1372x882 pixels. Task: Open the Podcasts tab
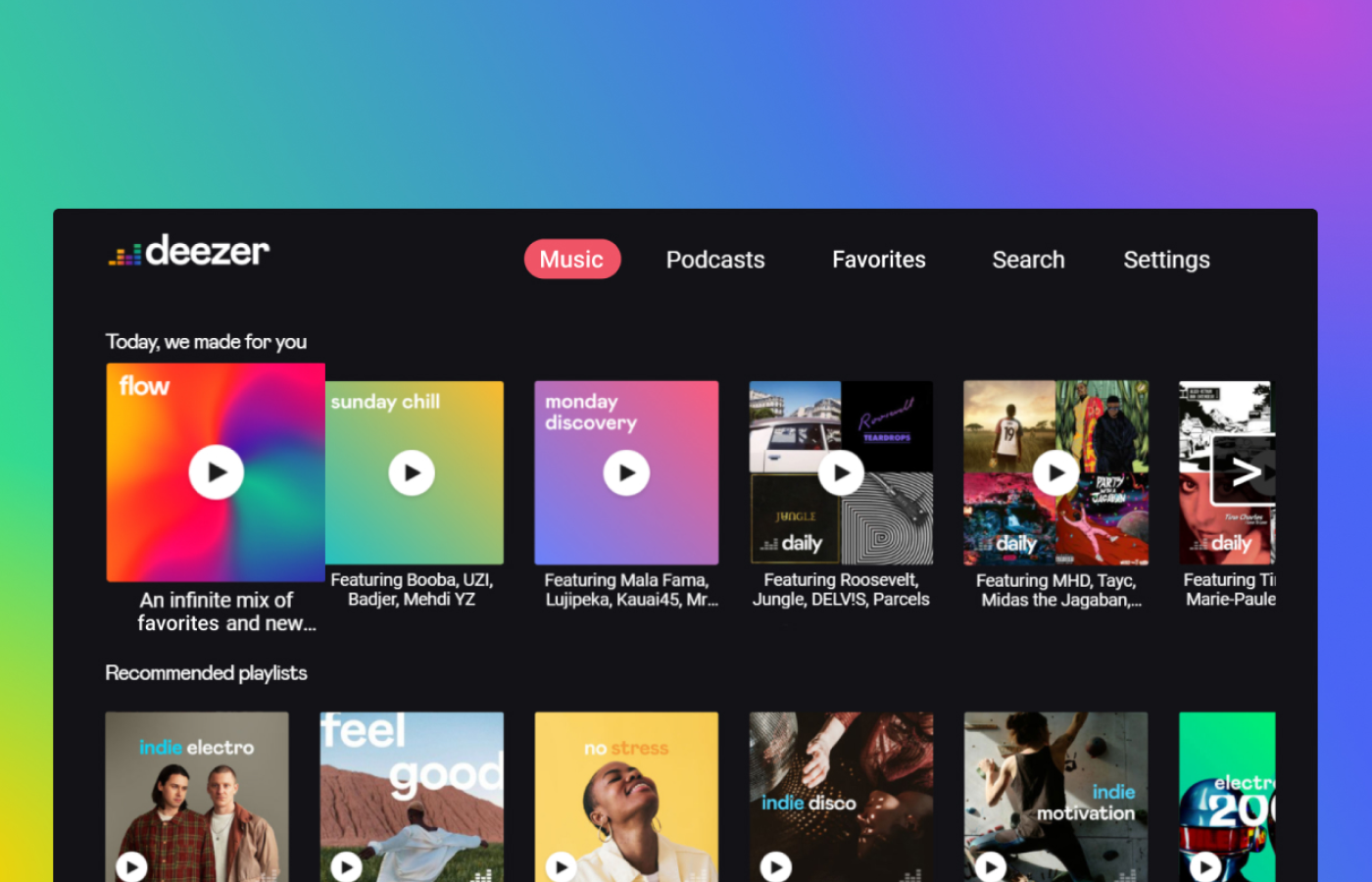[715, 260]
